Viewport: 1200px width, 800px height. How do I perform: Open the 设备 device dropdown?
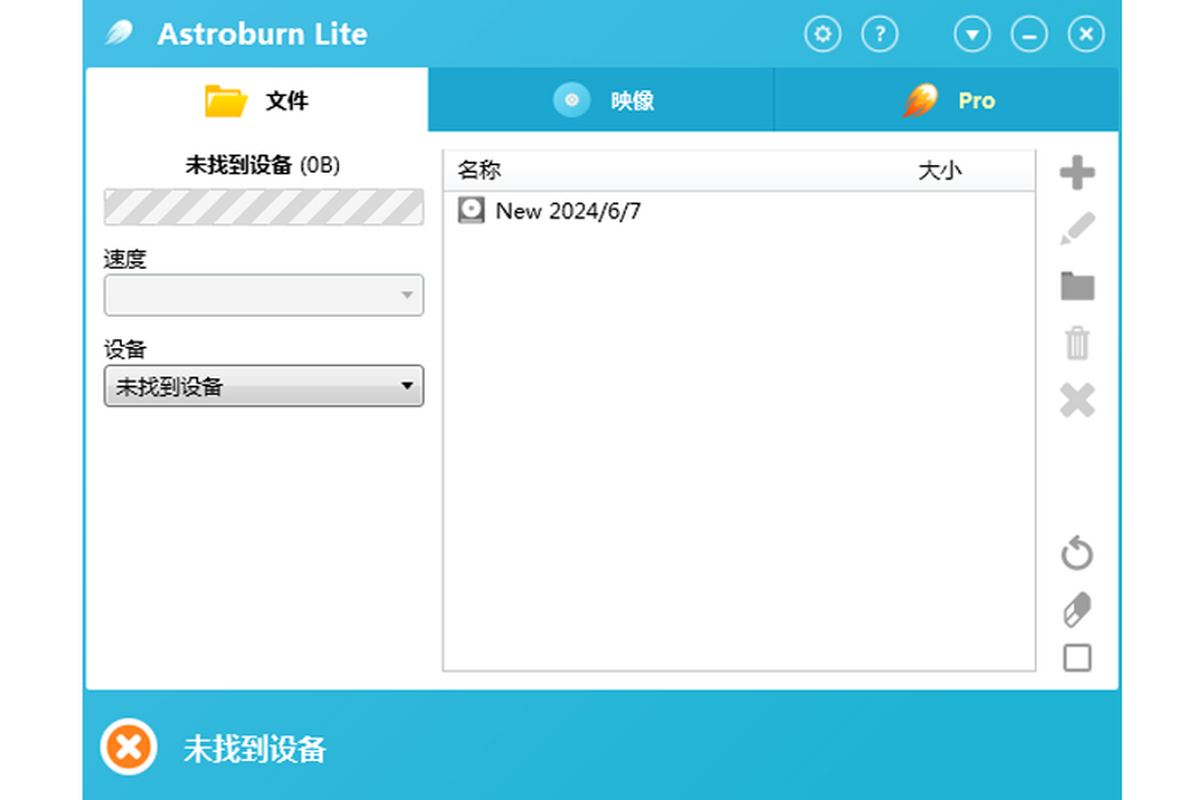tap(264, 386)
